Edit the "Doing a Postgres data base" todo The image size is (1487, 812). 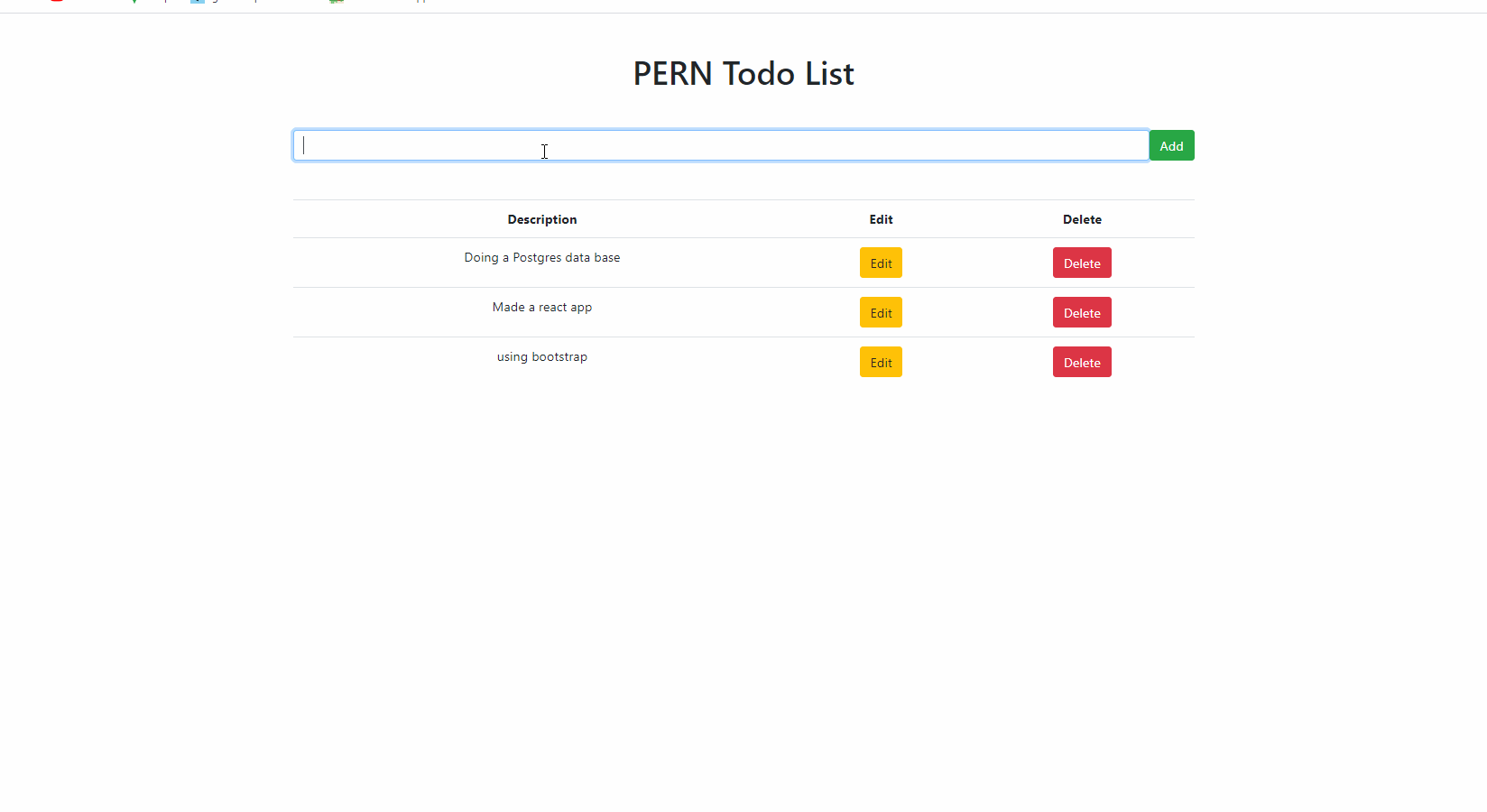coord(881,263)
